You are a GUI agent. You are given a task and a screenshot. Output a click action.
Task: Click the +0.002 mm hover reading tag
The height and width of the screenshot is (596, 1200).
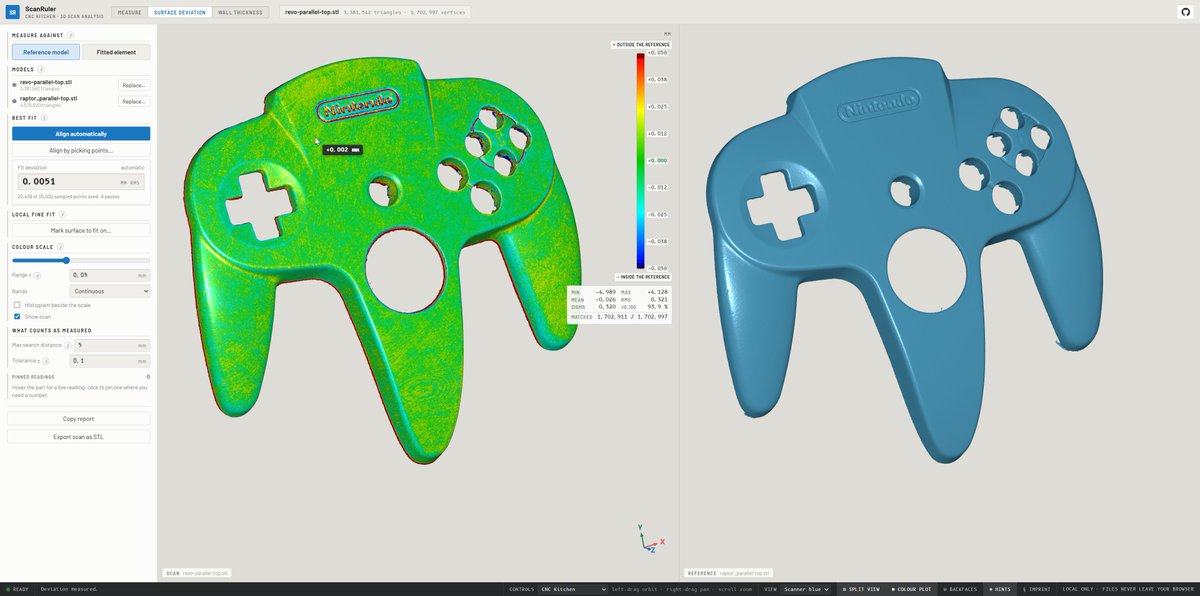[x=342, y=149]
